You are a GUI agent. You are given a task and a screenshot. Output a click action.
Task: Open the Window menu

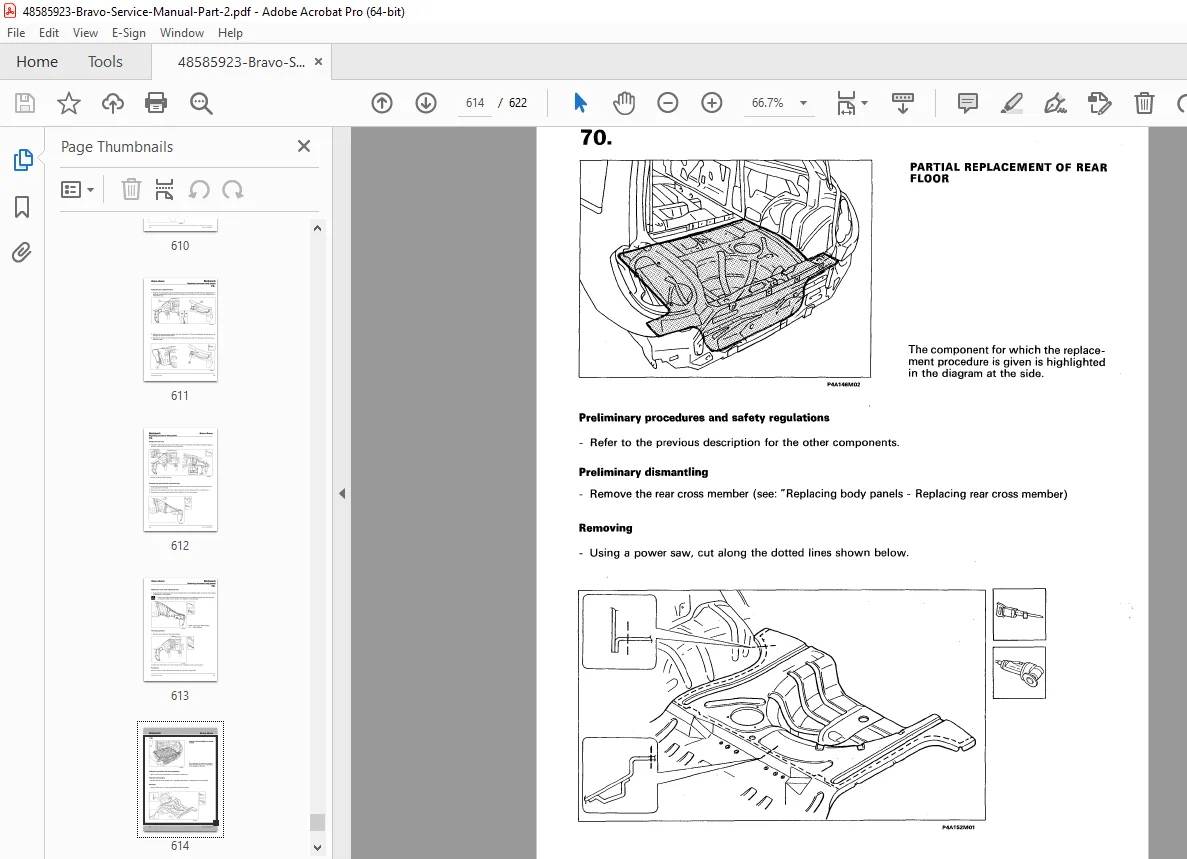(x=182, y=33)
